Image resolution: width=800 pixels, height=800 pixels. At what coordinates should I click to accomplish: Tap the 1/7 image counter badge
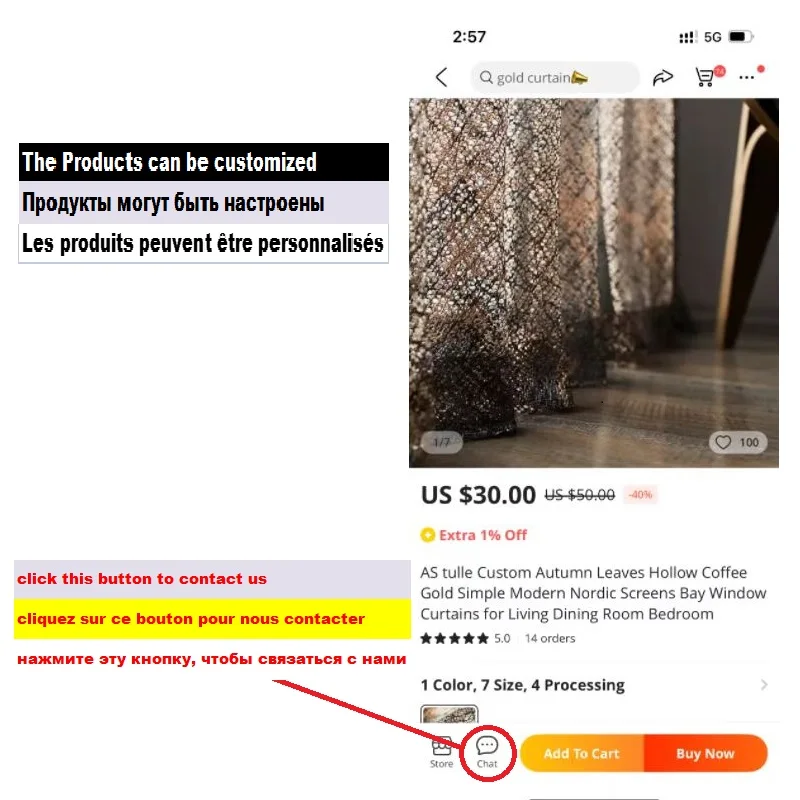pos(442,442)
